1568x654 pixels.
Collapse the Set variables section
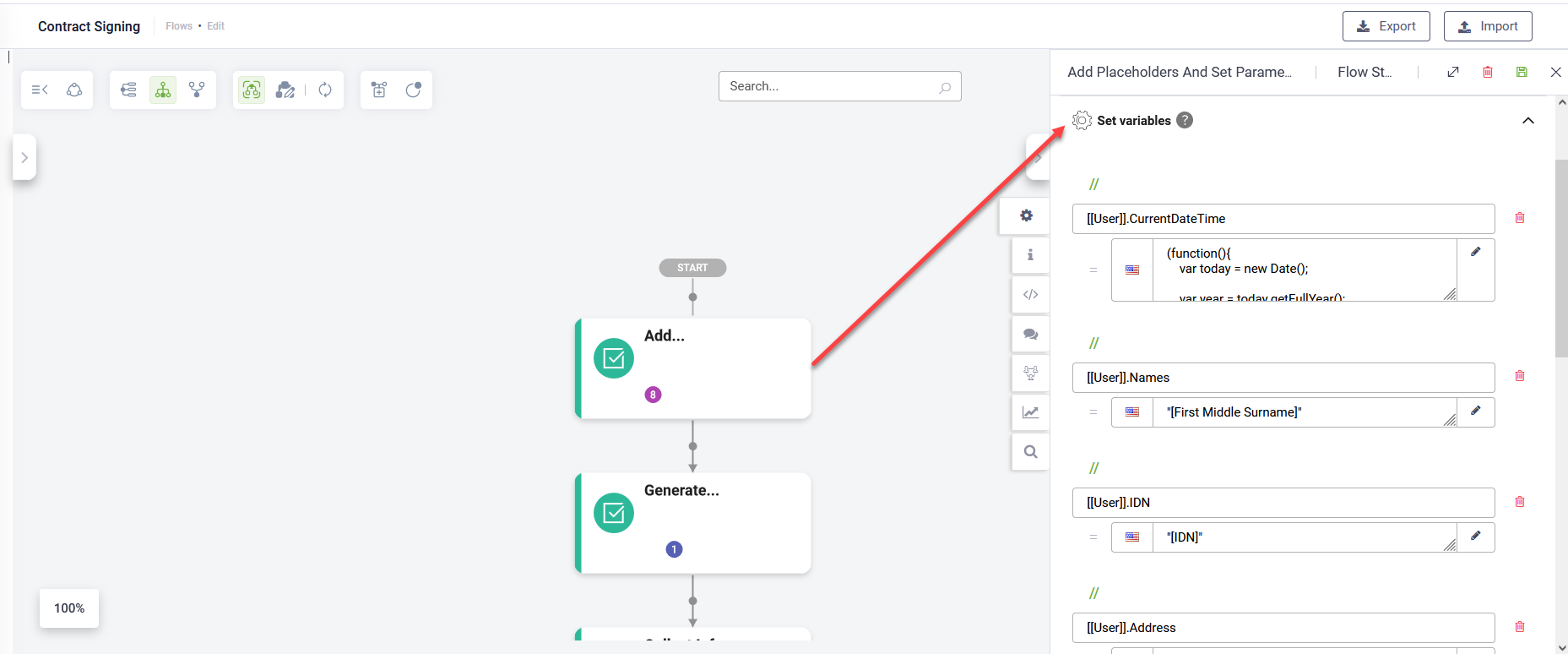1527,121
